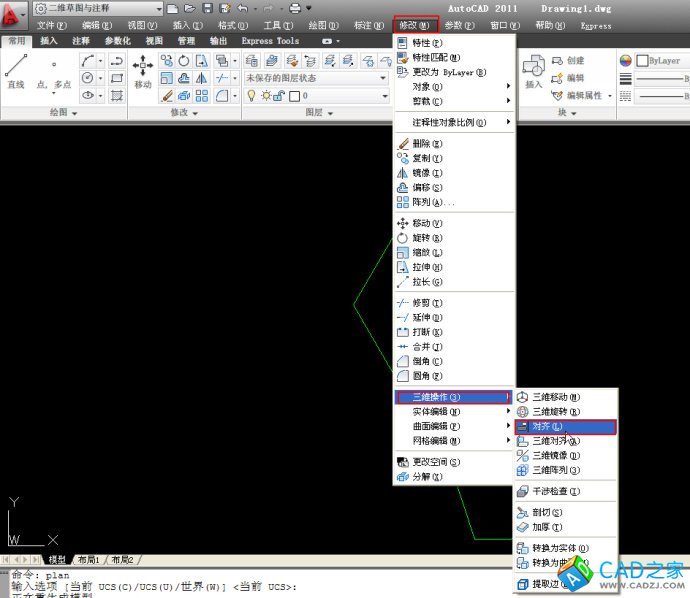Open the 未保存的图层状态 layer state dropdown
The width and height of the screenshot is (690, 598).
[315, 78]
